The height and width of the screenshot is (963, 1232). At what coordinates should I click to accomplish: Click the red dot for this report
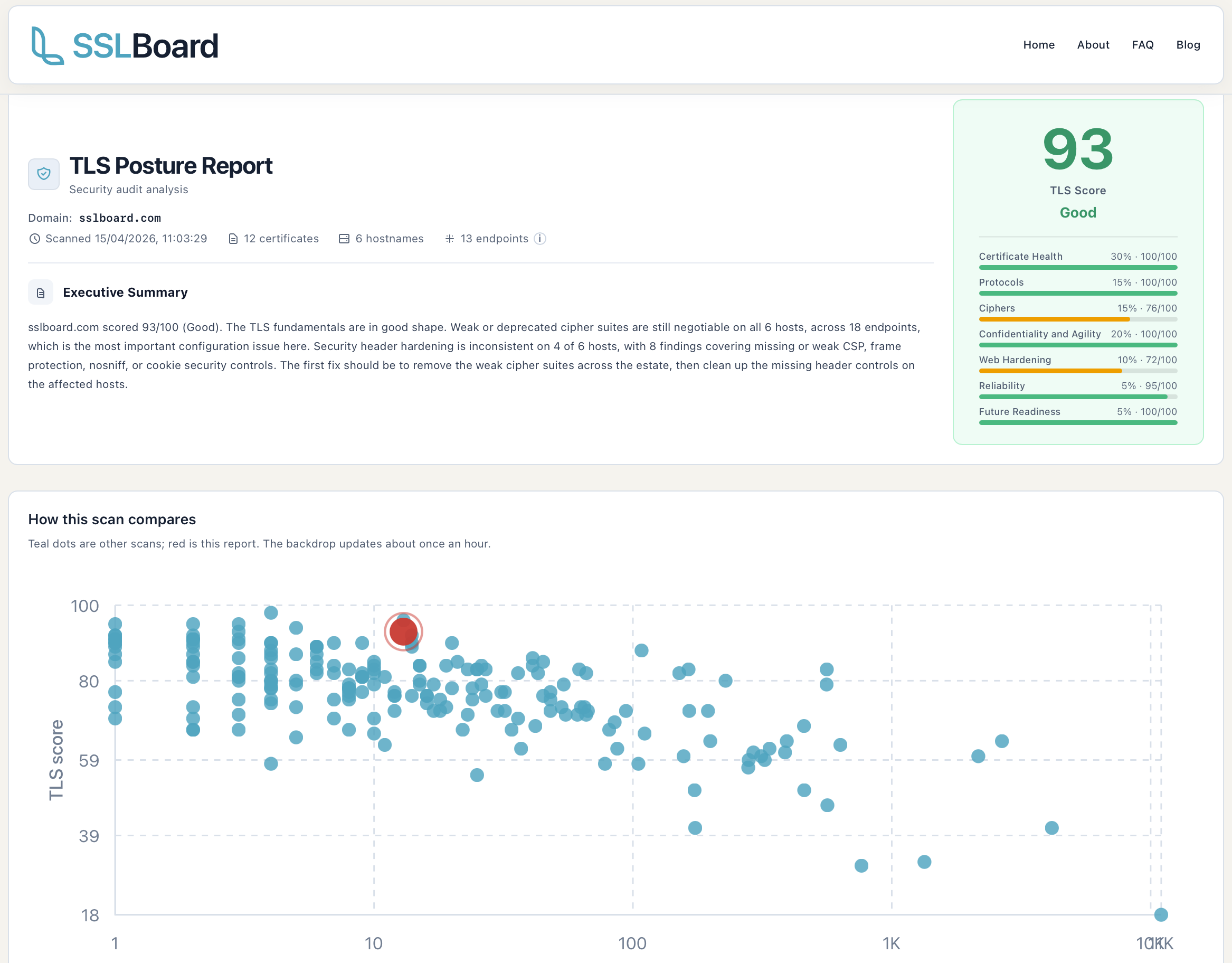403,632
